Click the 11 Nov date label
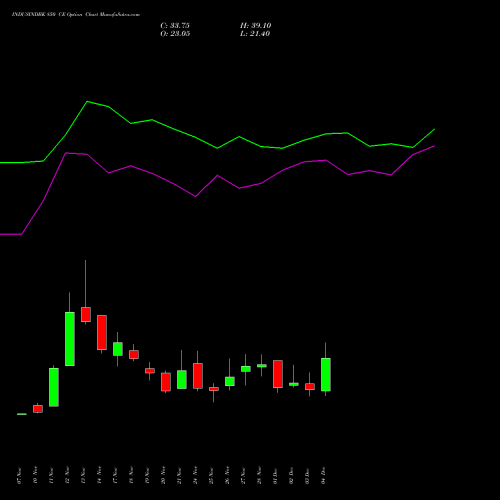The width and height of the screenshot is (500, 500). 51,476
